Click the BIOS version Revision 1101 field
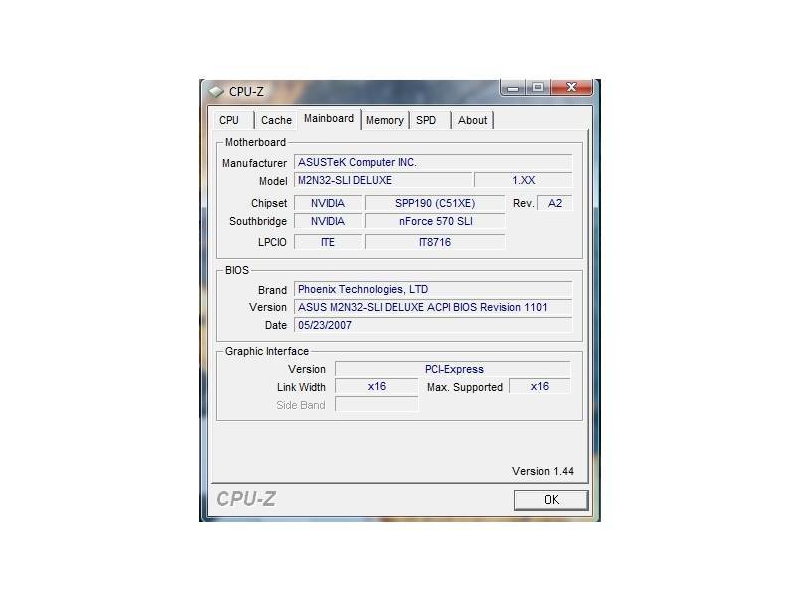Screen dimensions: 800x600 433,307
